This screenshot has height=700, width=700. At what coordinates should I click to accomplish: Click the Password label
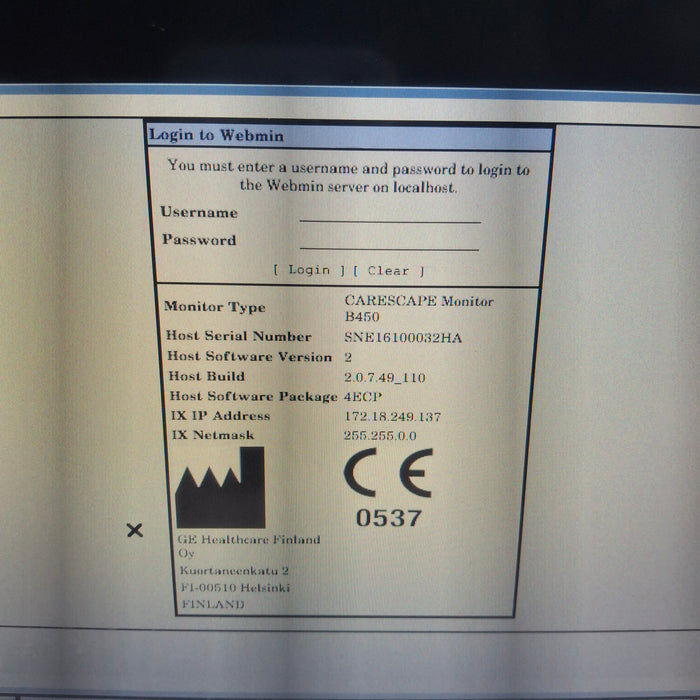coord(199,240)
